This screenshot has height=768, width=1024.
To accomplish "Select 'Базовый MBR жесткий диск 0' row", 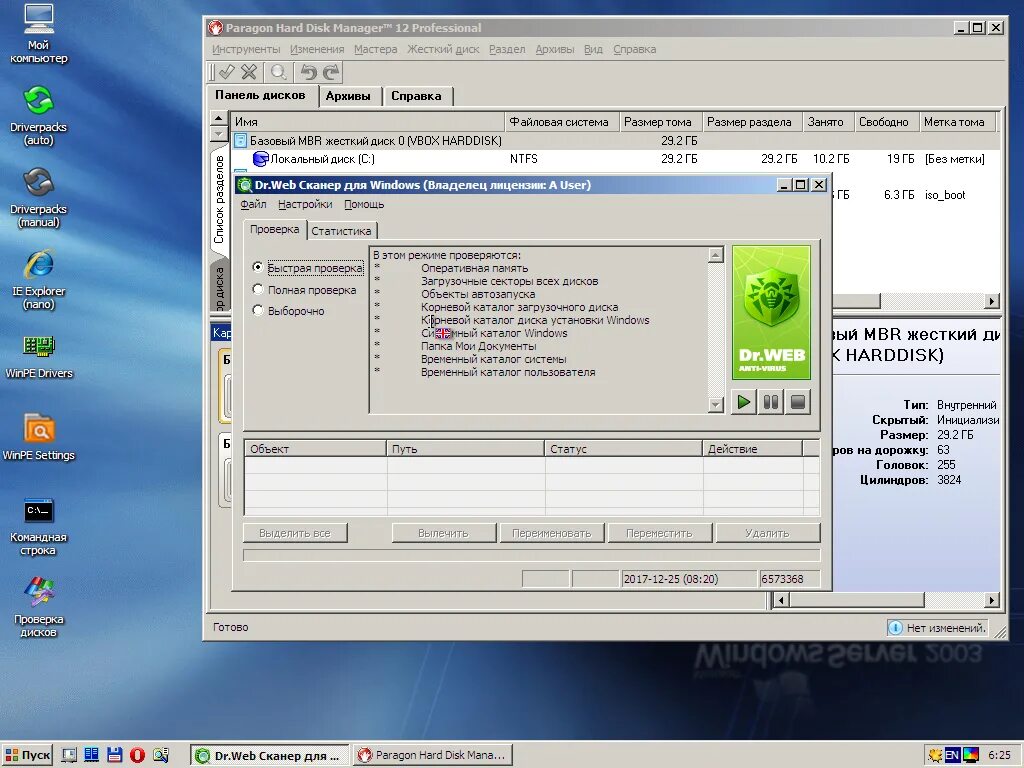I will pos(615,140).
